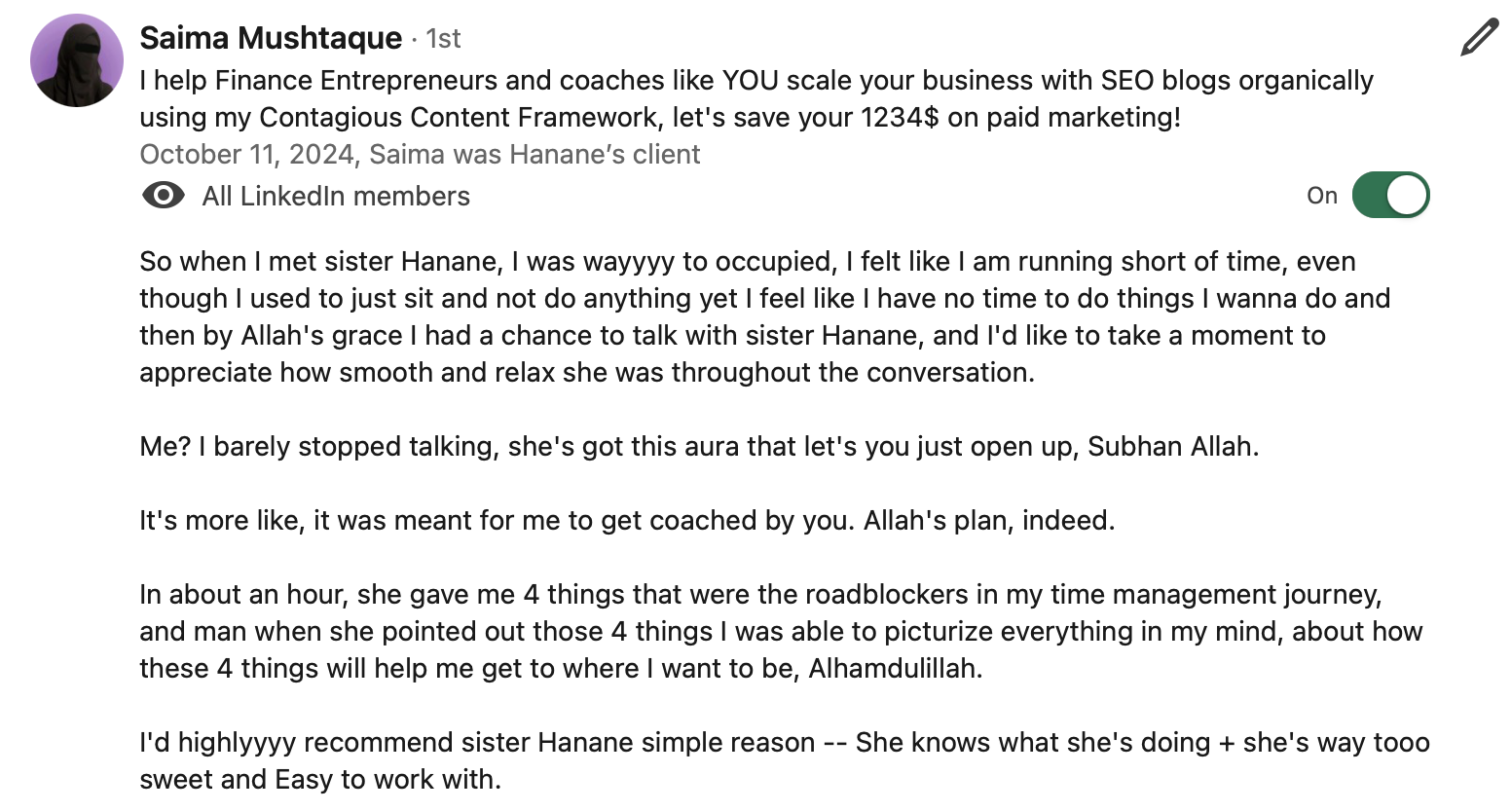Click the "On" label beside the switch

tap(1321, 196)
